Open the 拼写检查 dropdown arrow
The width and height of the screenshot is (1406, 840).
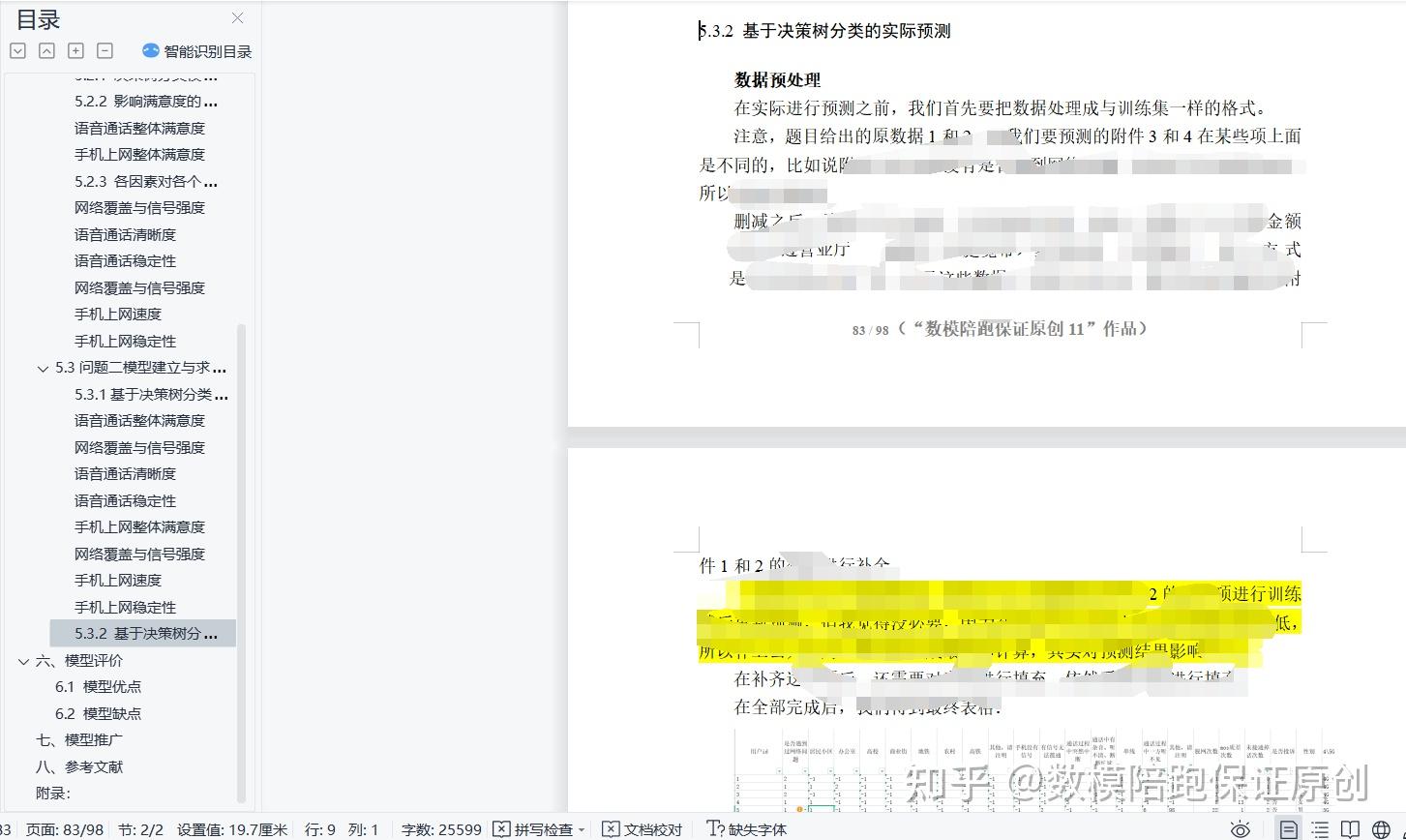click(582, 829)
